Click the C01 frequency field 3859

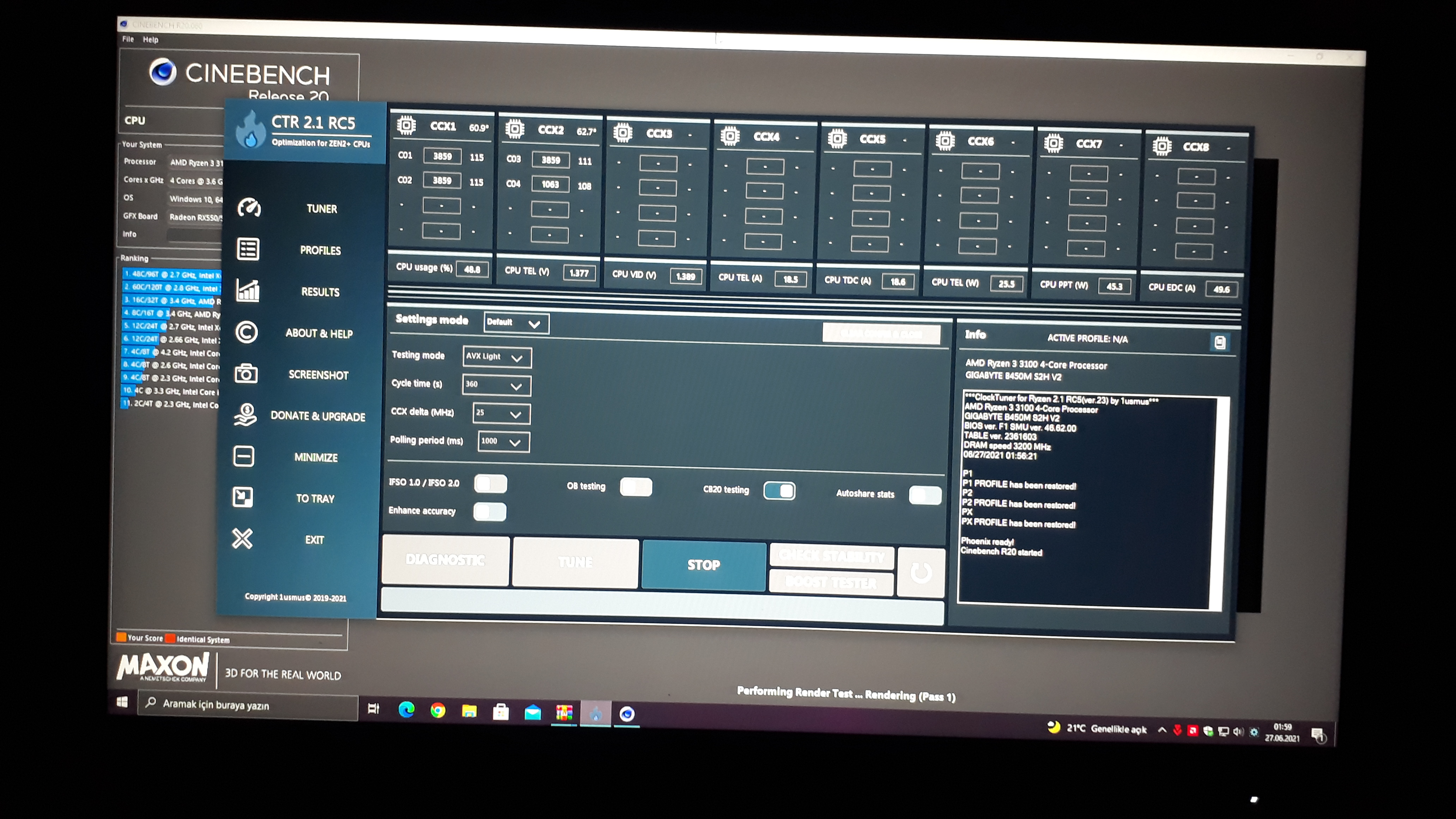click(x=442, y=156)
